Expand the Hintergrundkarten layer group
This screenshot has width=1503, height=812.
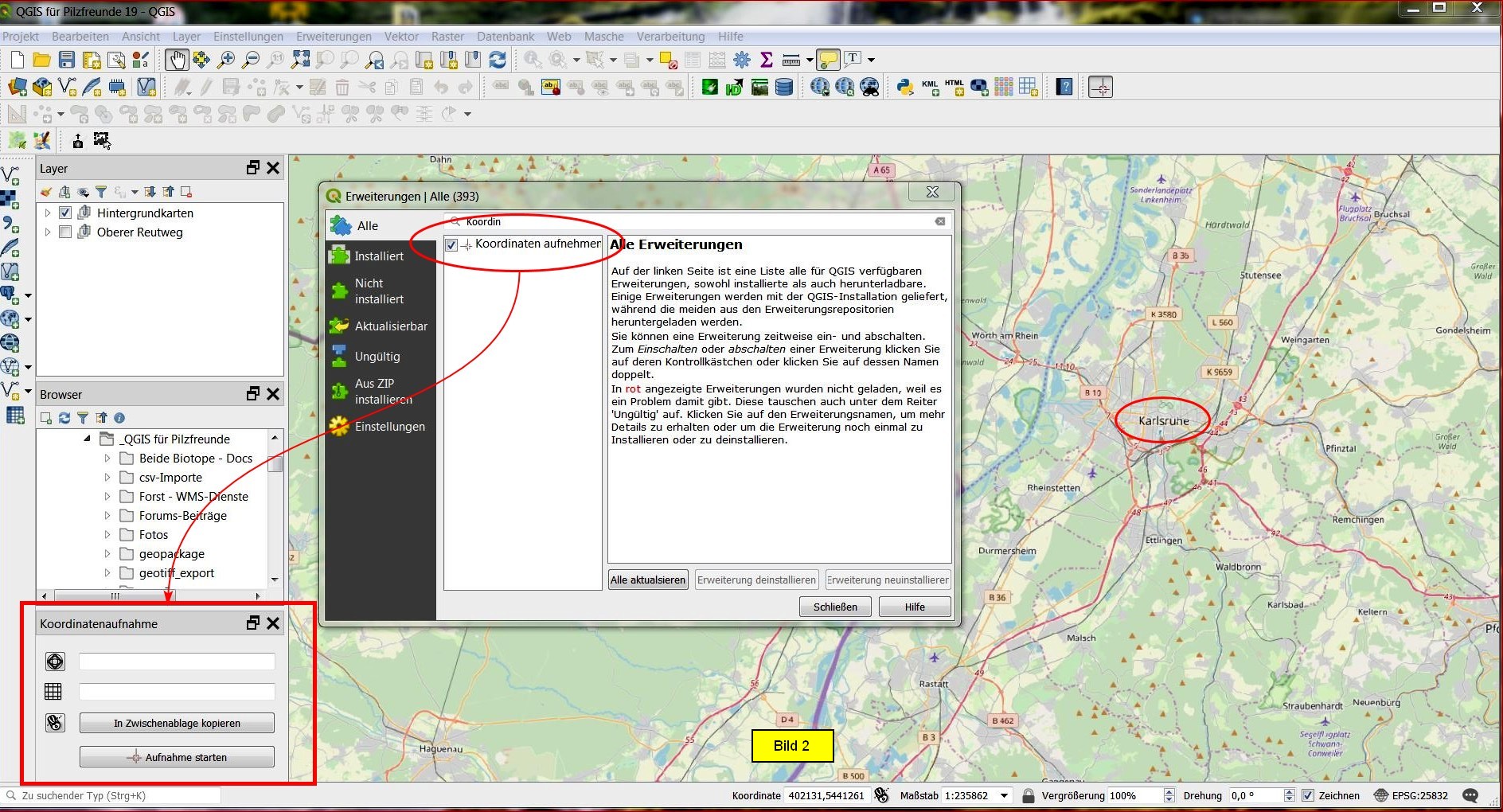coord(48,213)
